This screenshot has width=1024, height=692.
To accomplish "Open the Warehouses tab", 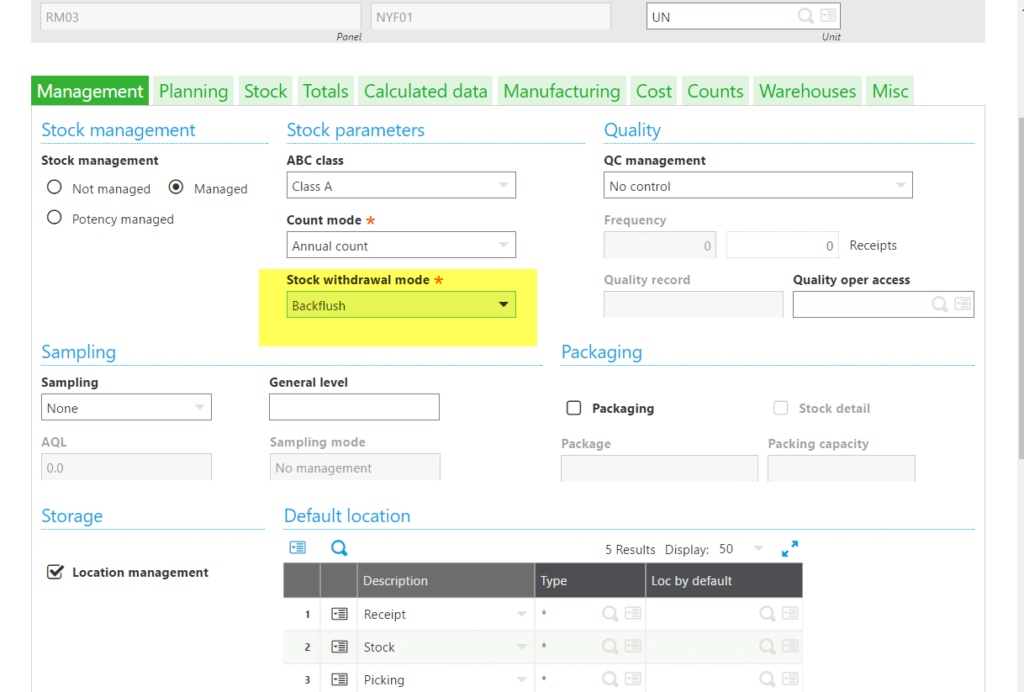I will (806, 90).
